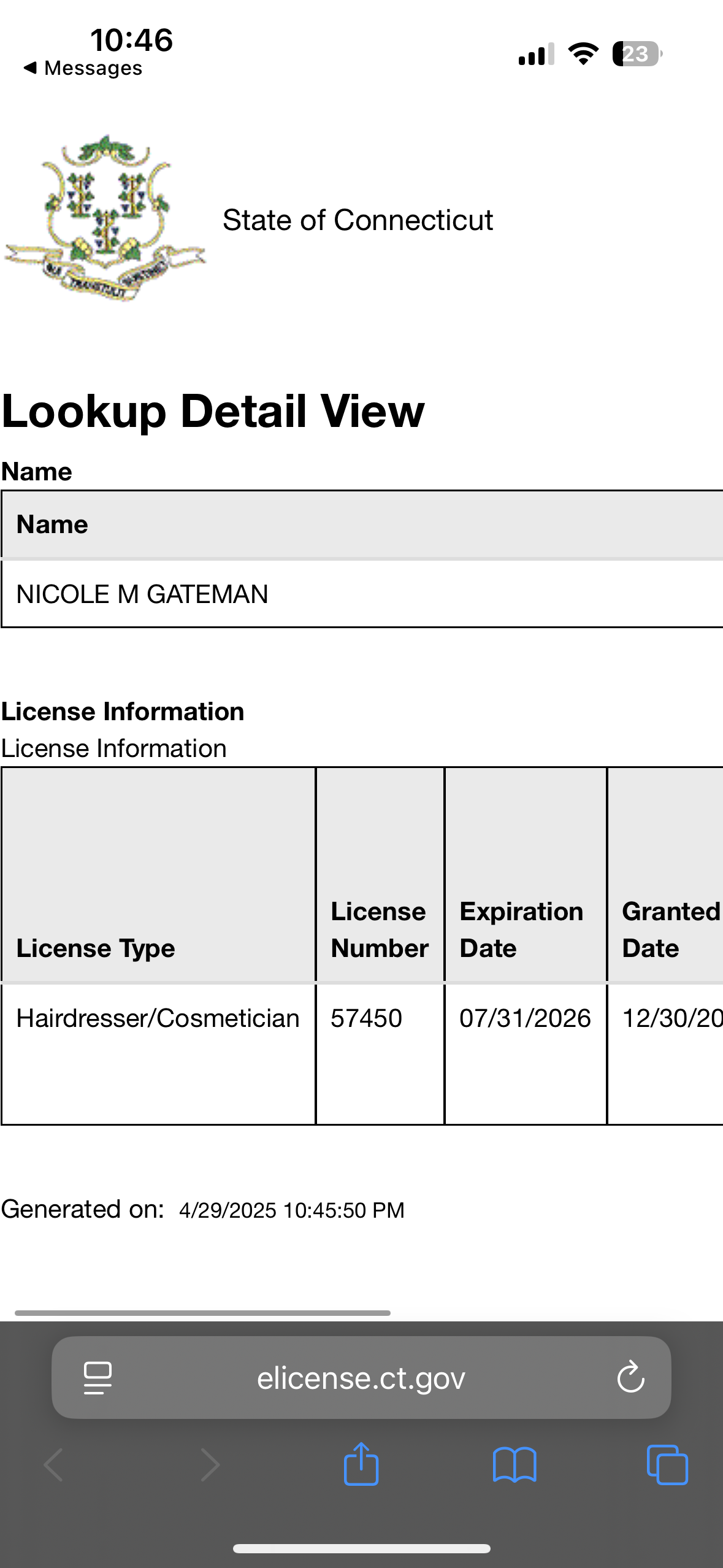Tap the Expiration Date column header
723x1568 pixels.
point(521,929)
